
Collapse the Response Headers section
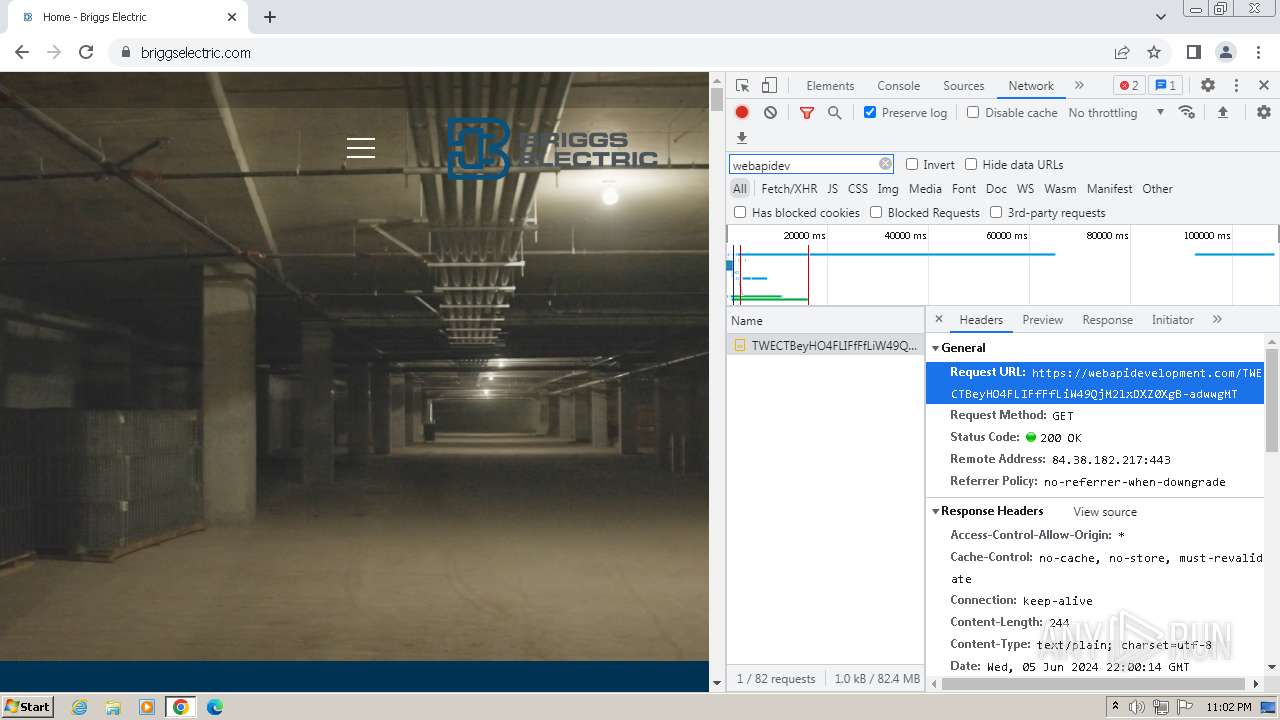[x=936, y=511]
